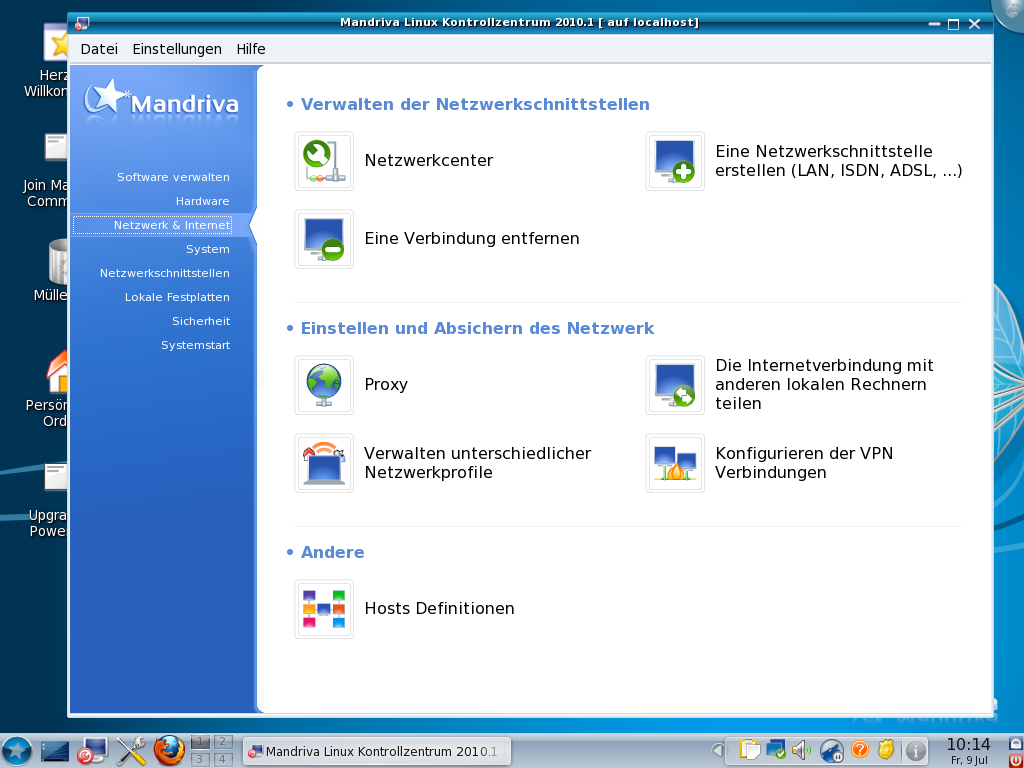
Task: Open the Hosts Definitionen icon
Action: [323, 609]
